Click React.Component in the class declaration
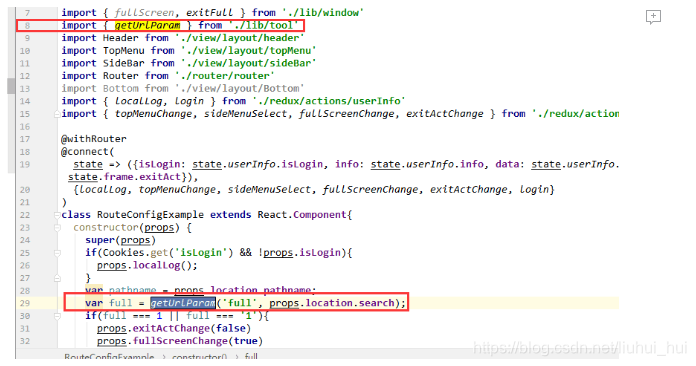The height and width of the screenshot is (366, 696). tap(301, 215)
